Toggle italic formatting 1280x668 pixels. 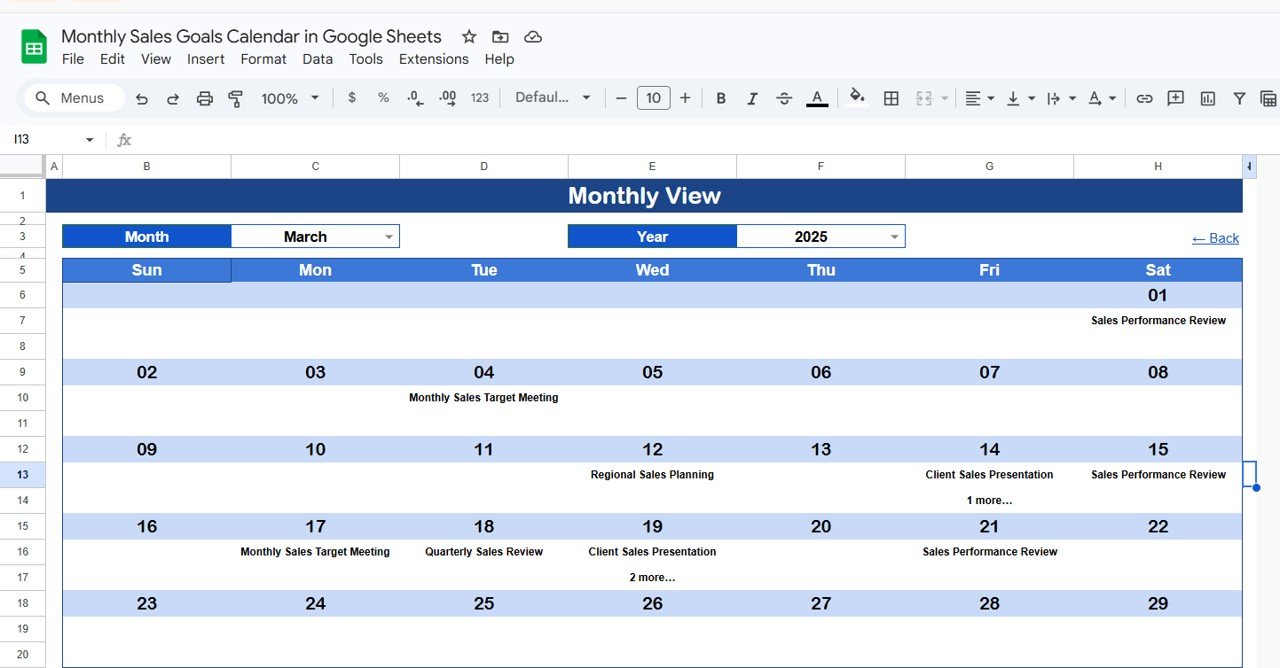pyautogui.click(x=752, y=98)
